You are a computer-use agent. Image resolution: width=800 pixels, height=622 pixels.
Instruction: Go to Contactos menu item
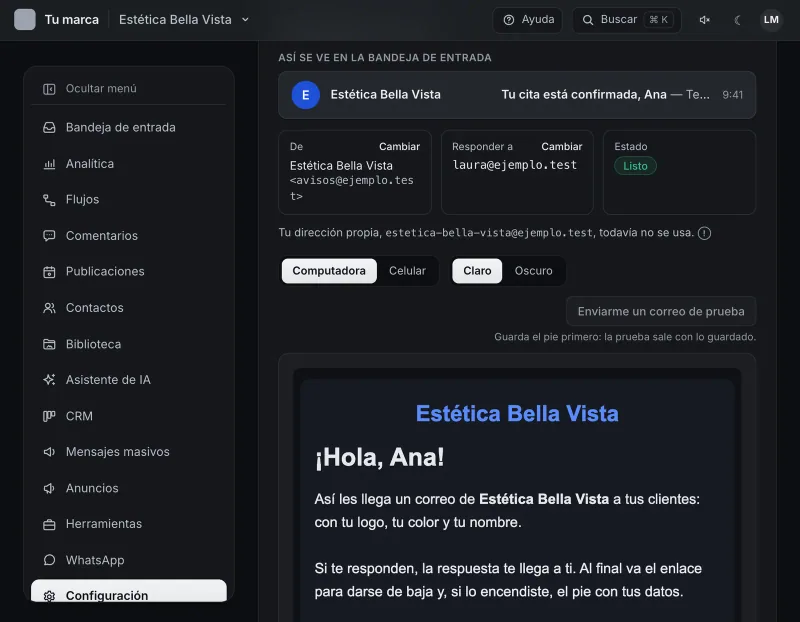(129, 308)
